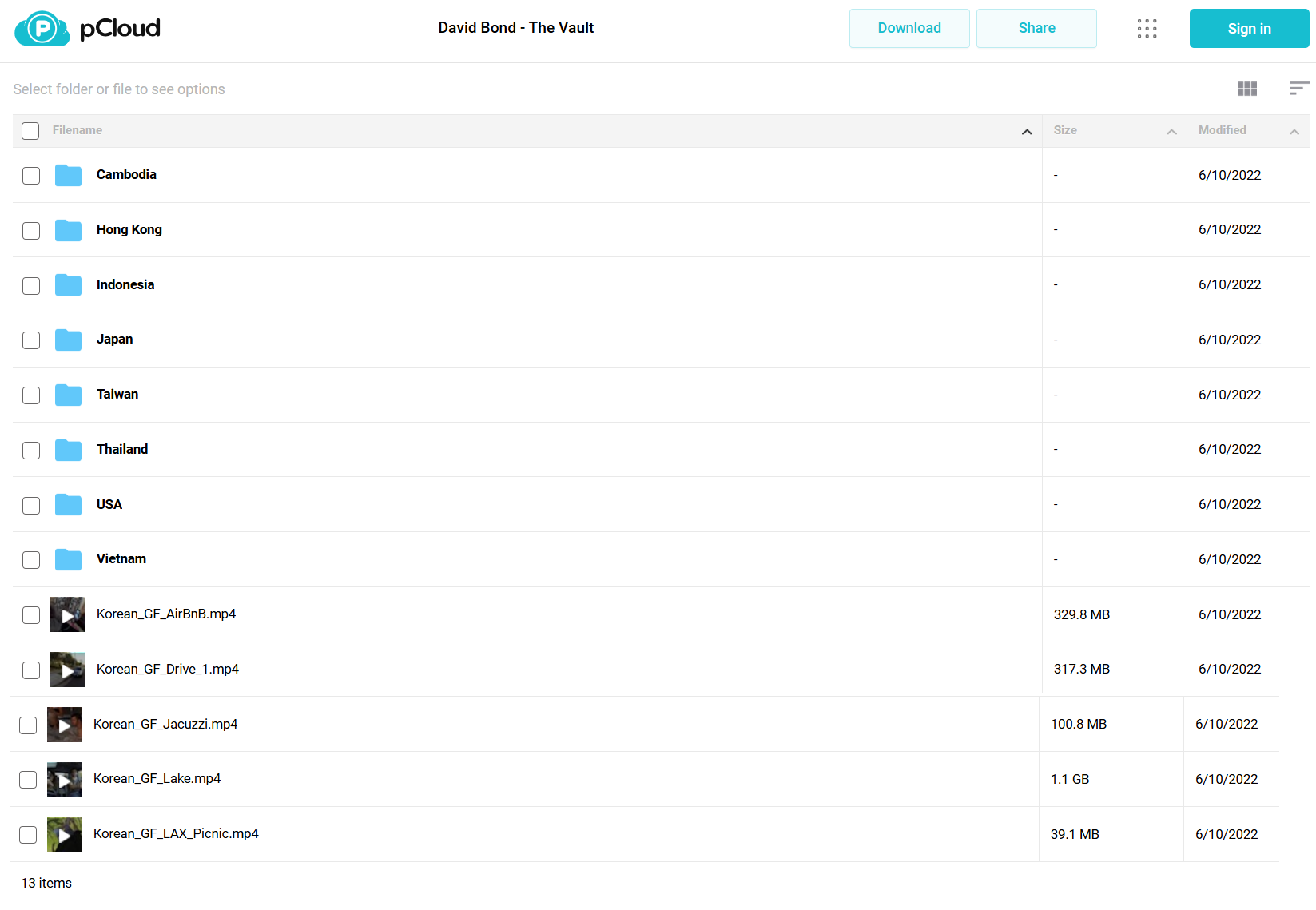Click the Indonesia folder icon
Image resolution: width=1316 pixels, height=910 pixels.
point(68,284)
